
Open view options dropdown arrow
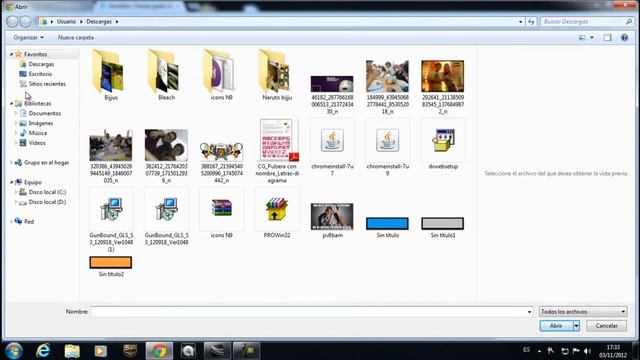592,38
